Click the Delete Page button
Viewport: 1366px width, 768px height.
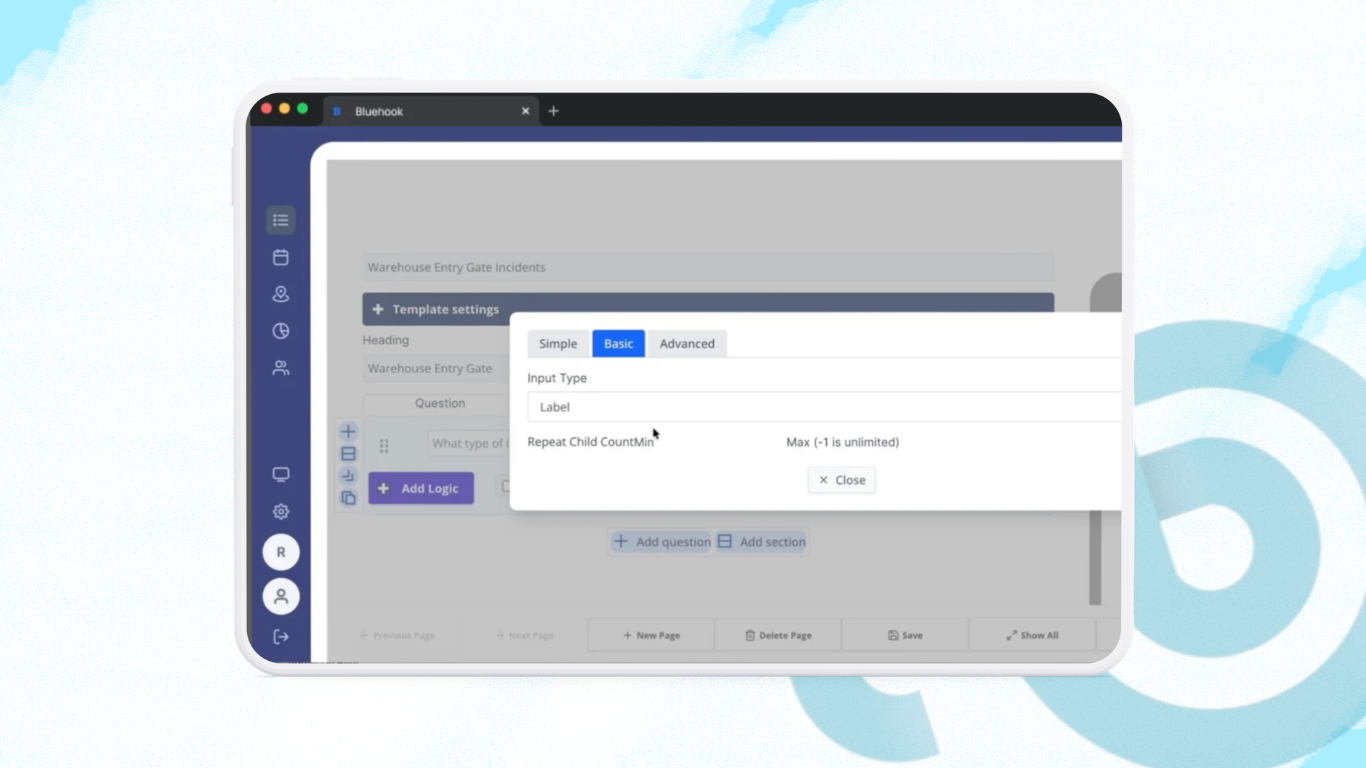point(778,635)
